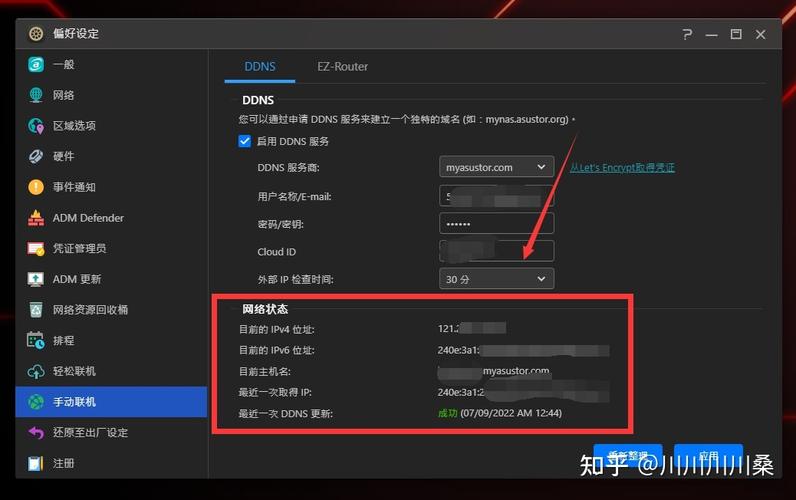Click the 硬件 hardware icon

tap(36, 156)
